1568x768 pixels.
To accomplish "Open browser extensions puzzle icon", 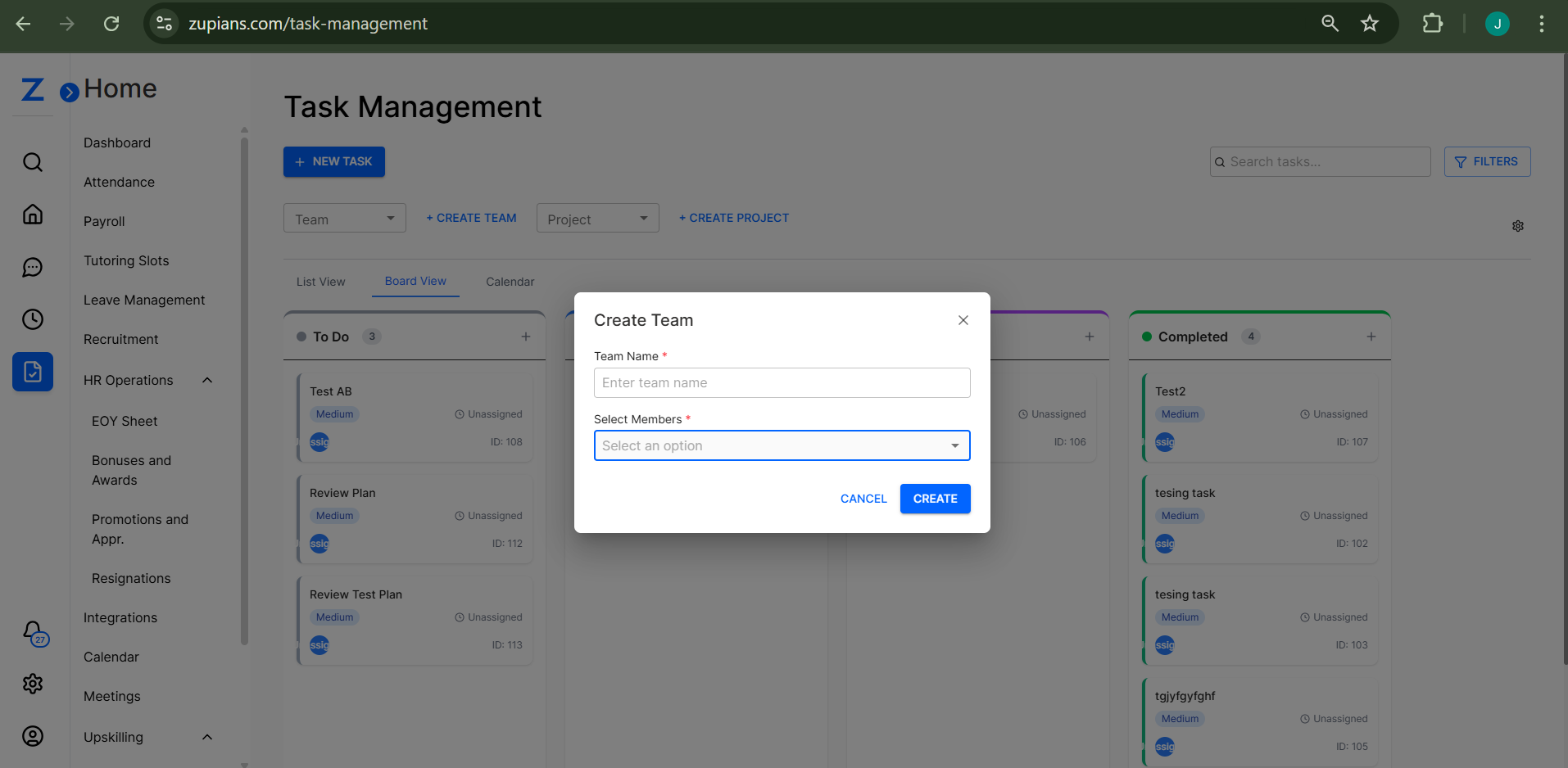I will (1432, 24).
